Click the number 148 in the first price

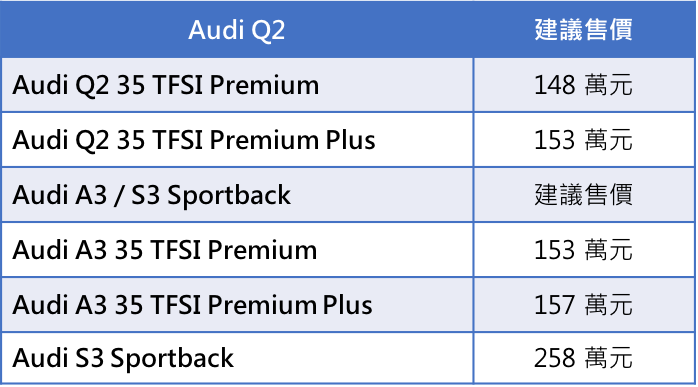point(555,85)
